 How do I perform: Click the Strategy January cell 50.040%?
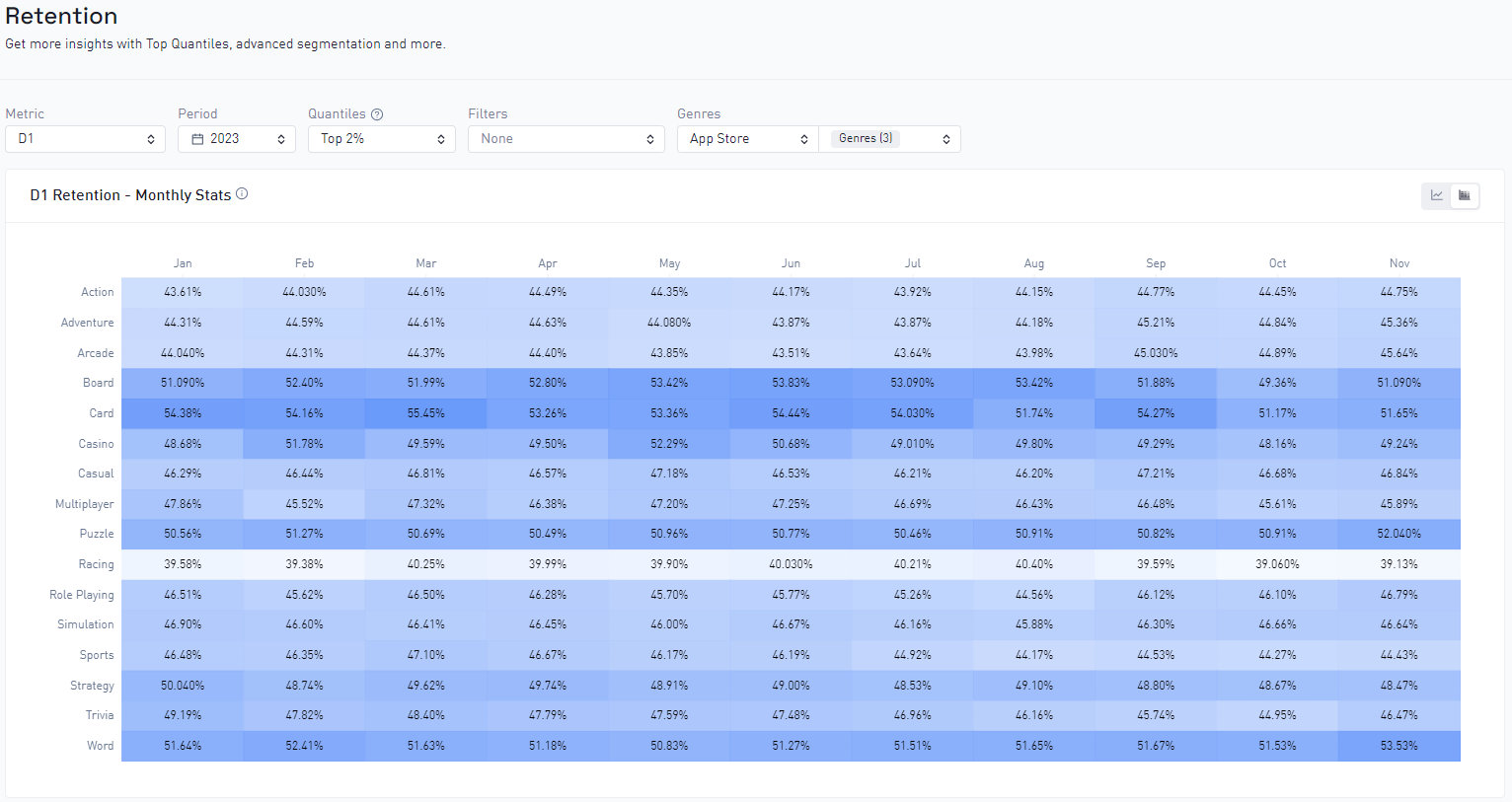[183, 686]
